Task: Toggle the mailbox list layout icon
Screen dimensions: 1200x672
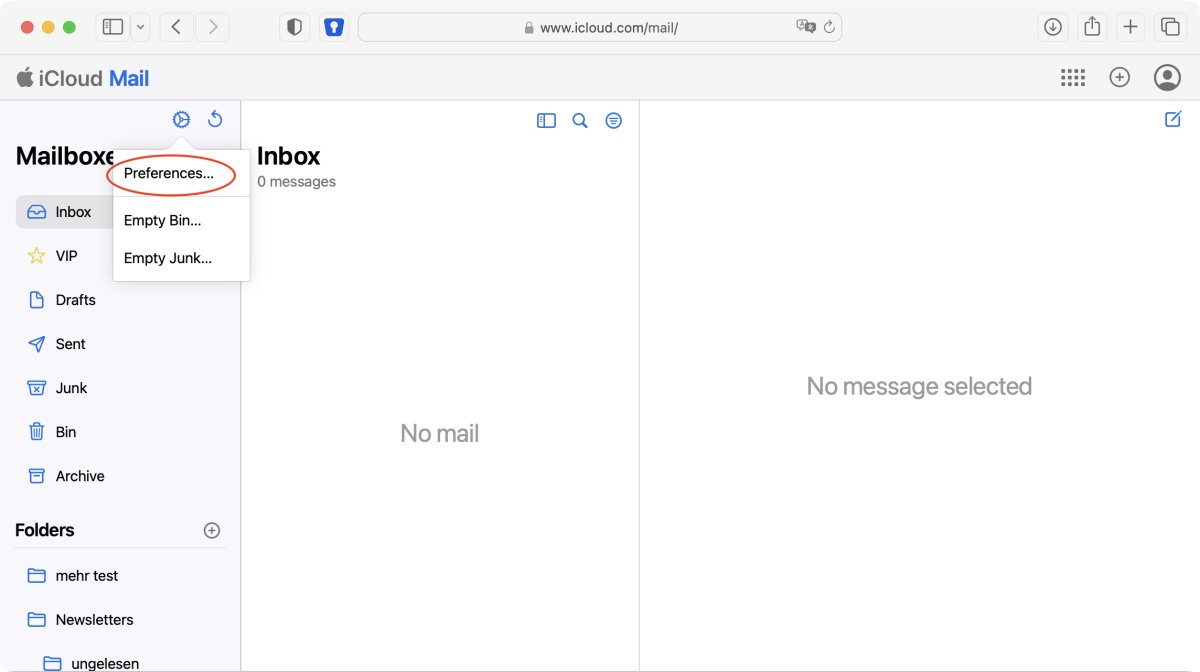Action: click(546, 120)
